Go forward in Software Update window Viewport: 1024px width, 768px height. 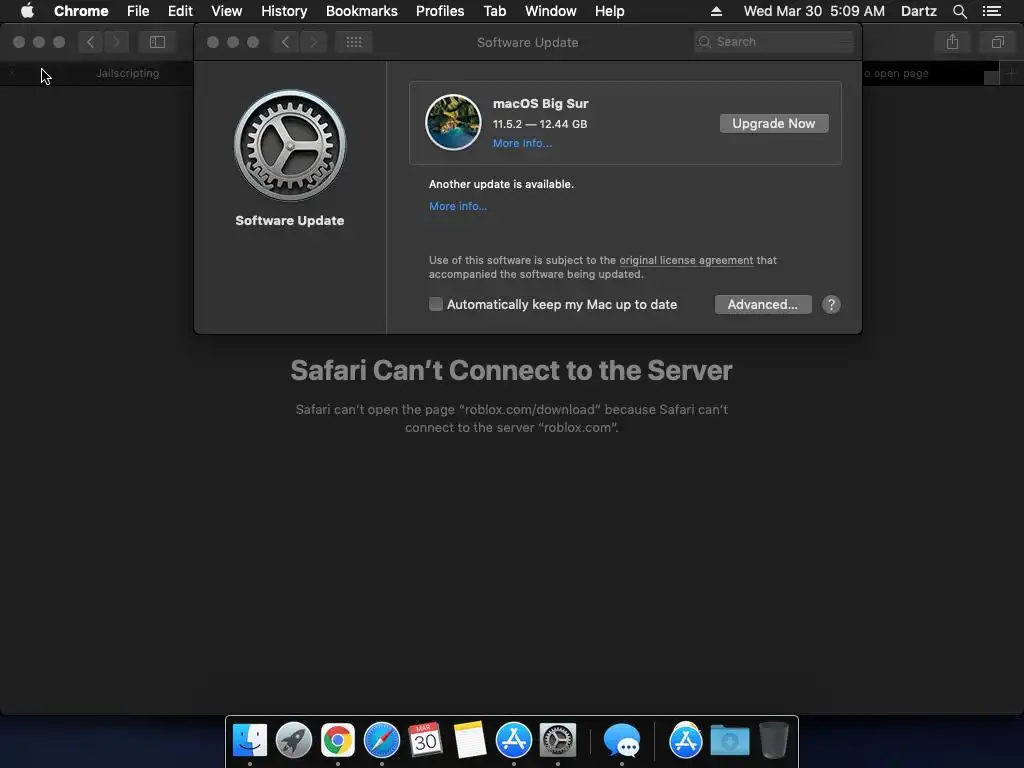click(313, 42)
